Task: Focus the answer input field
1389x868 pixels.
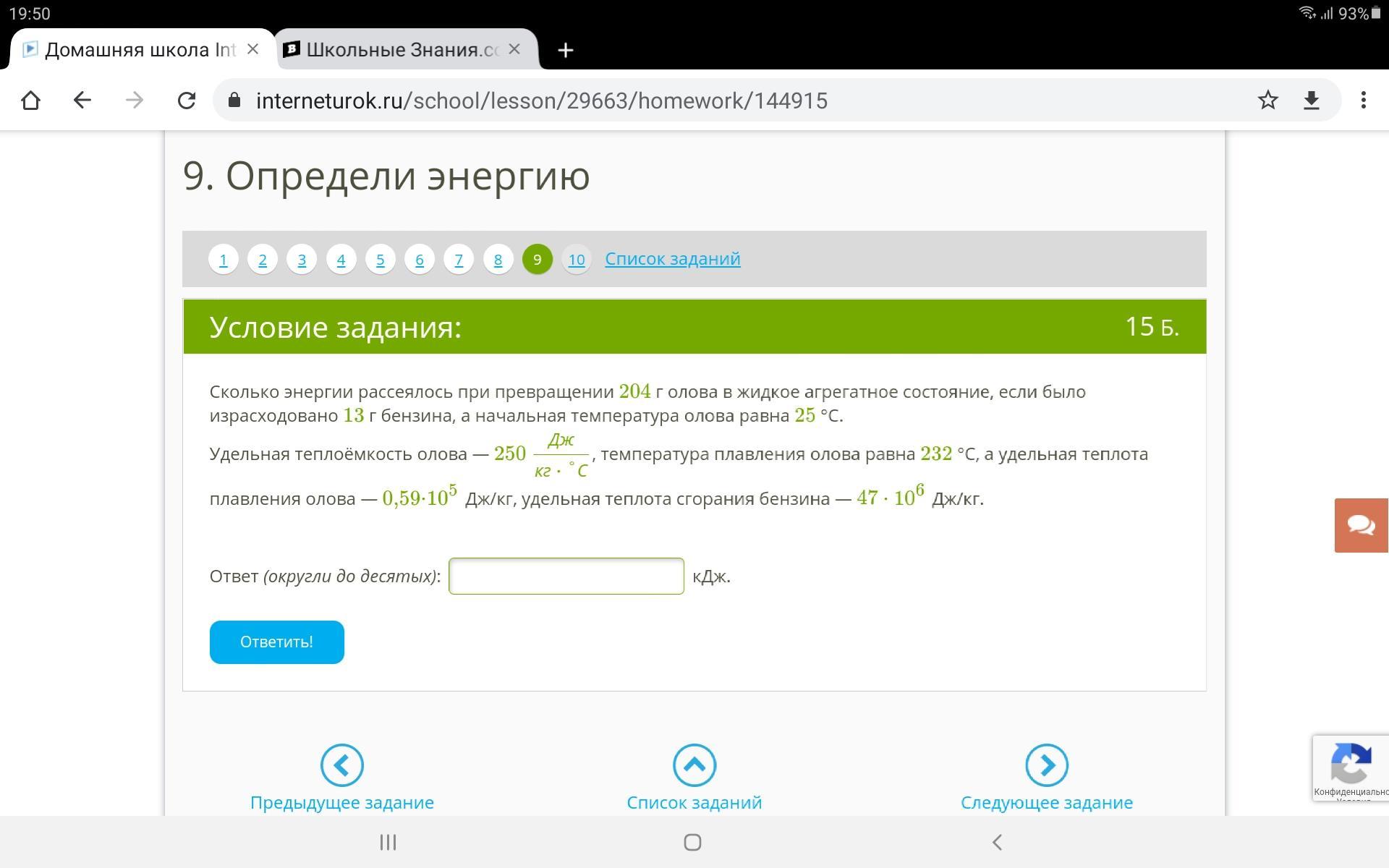Action: [x=566, y=576]
